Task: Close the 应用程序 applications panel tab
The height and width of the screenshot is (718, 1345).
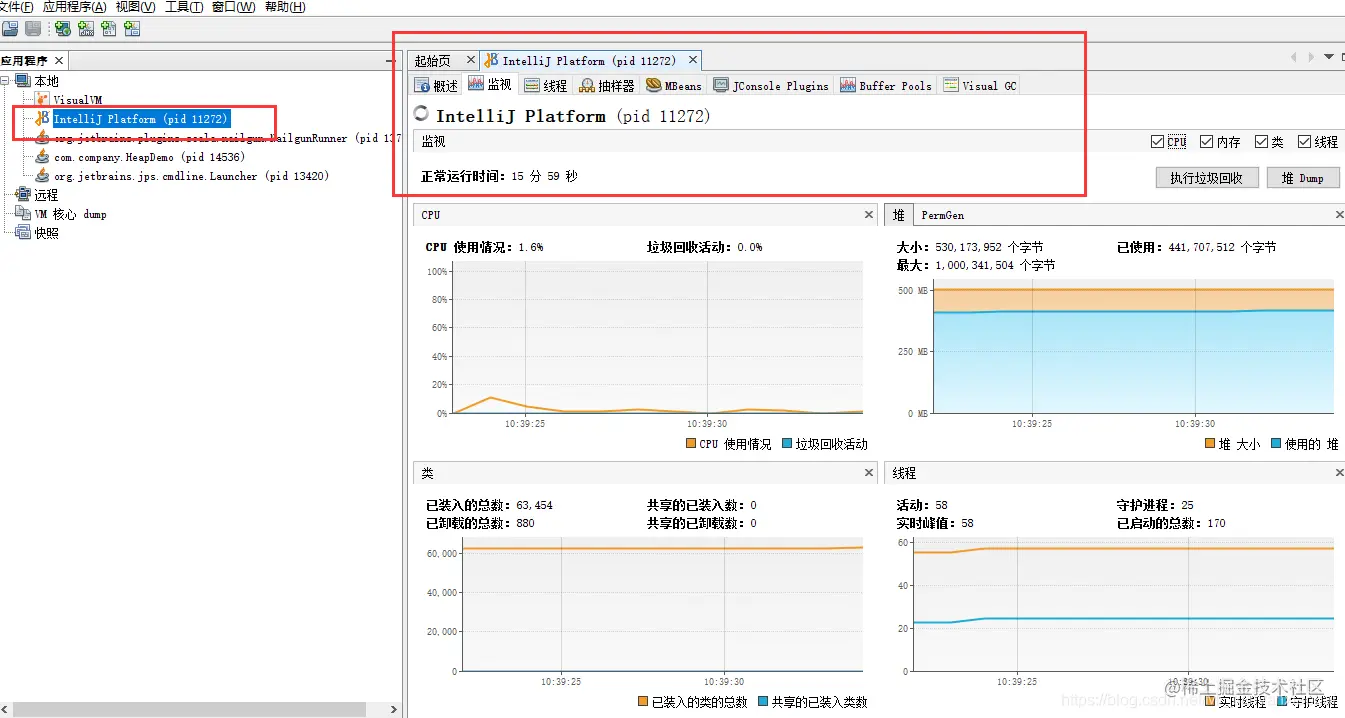Action: (59, 61)
